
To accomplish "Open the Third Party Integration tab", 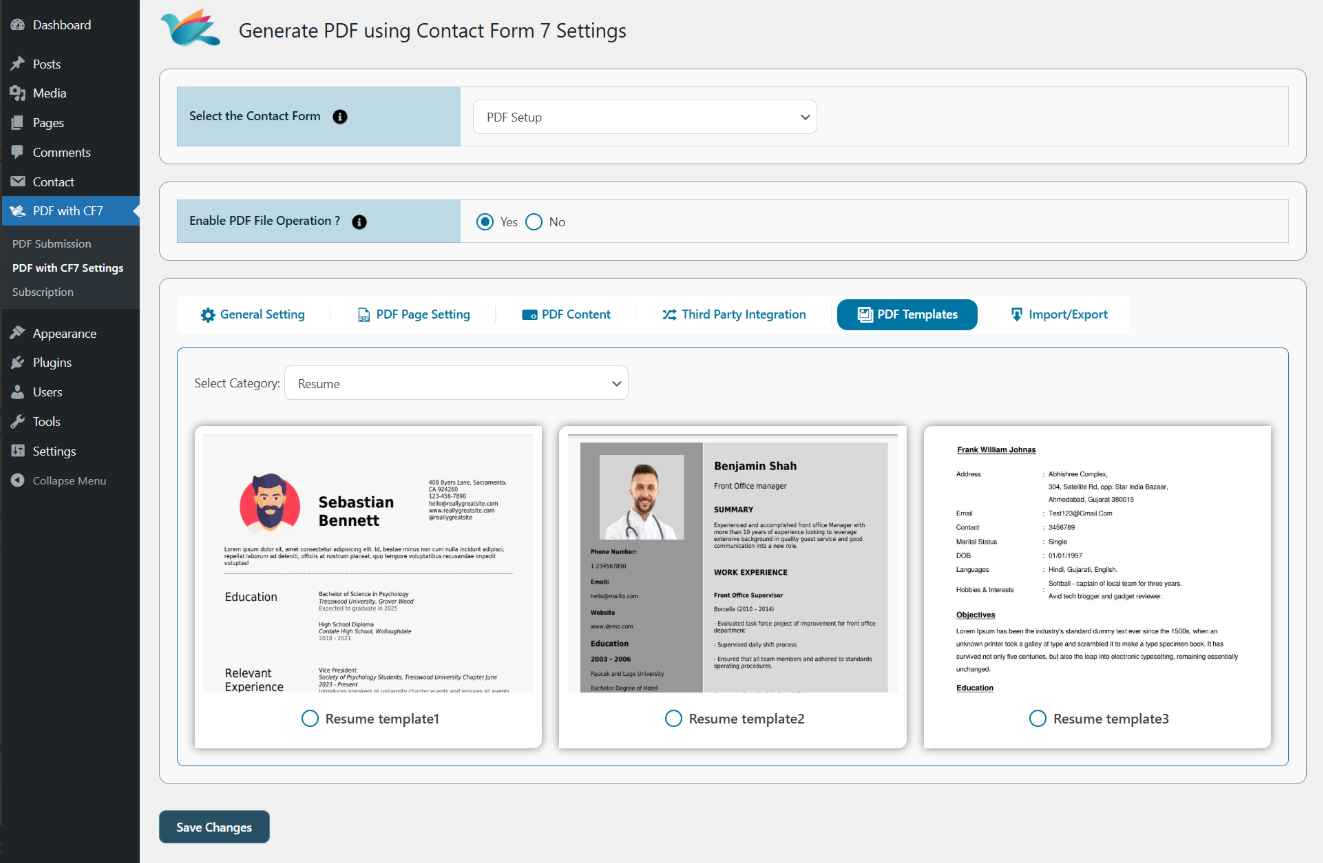I will click(734, 314).
